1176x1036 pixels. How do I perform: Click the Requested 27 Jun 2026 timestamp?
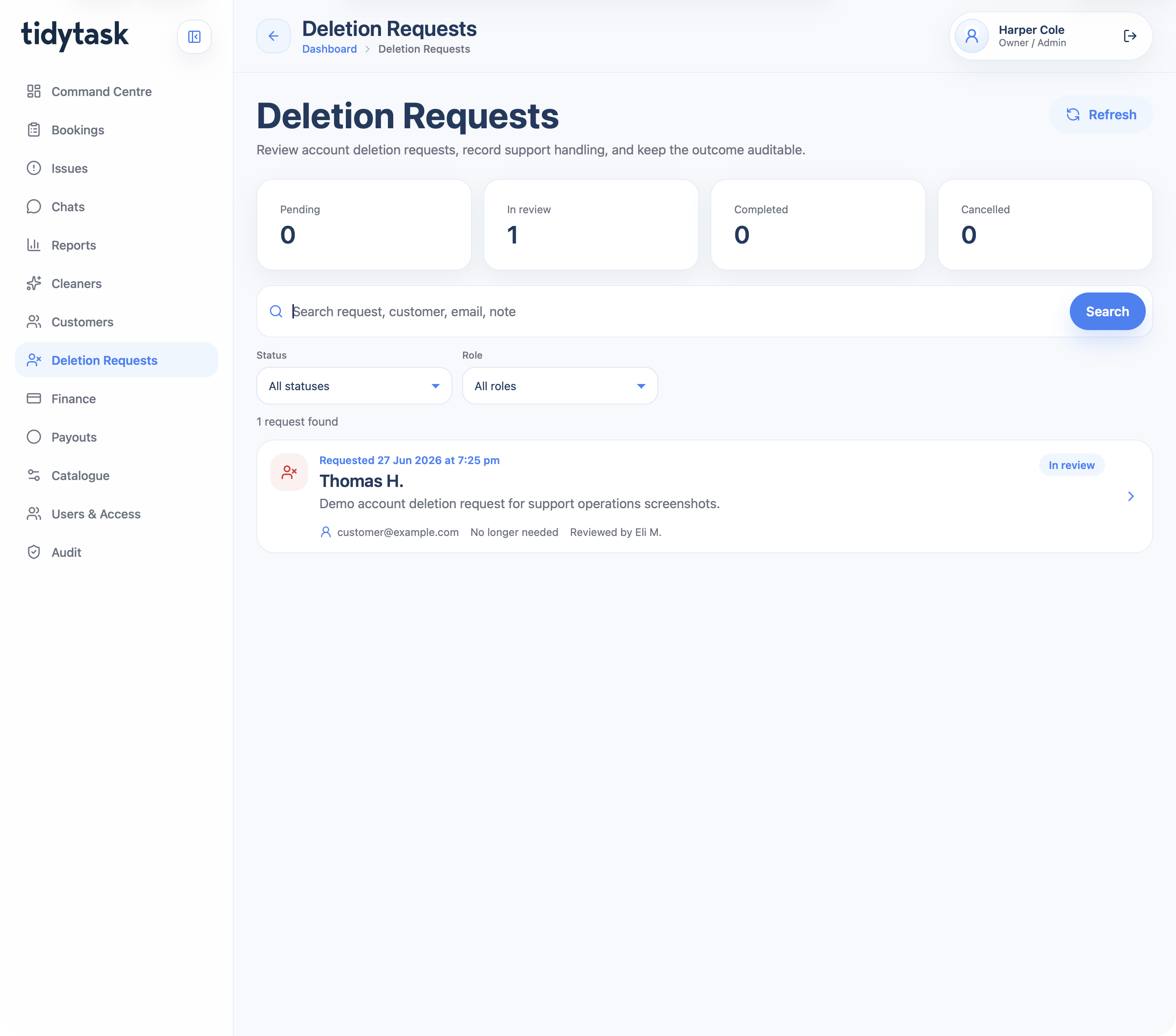pyautogui.click(x=409, y=460)
